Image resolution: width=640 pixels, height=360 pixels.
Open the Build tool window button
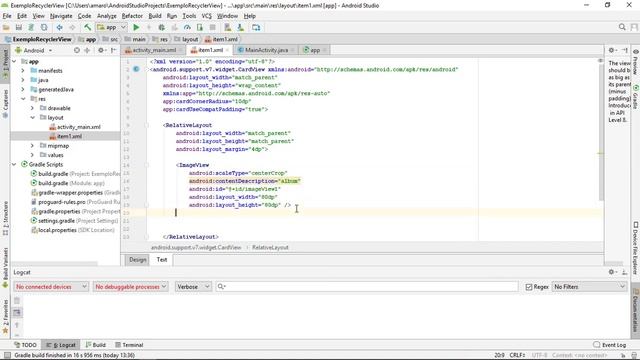(96, 345)
